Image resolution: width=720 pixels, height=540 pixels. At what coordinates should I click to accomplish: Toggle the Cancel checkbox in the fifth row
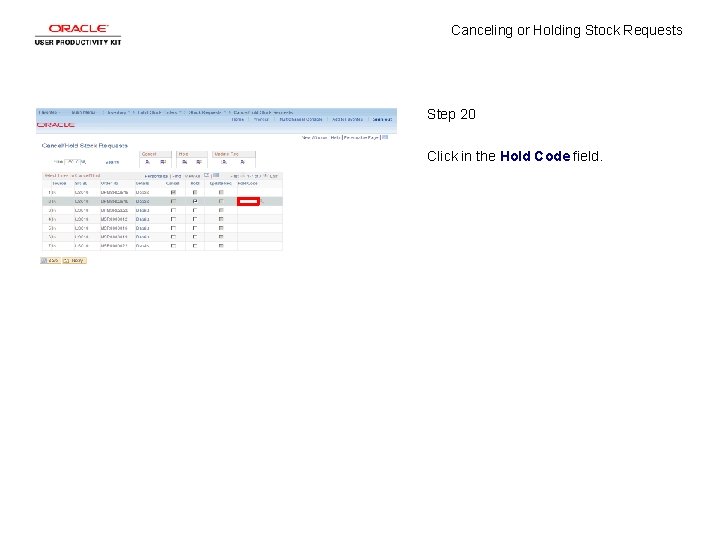tap(173, 228)
